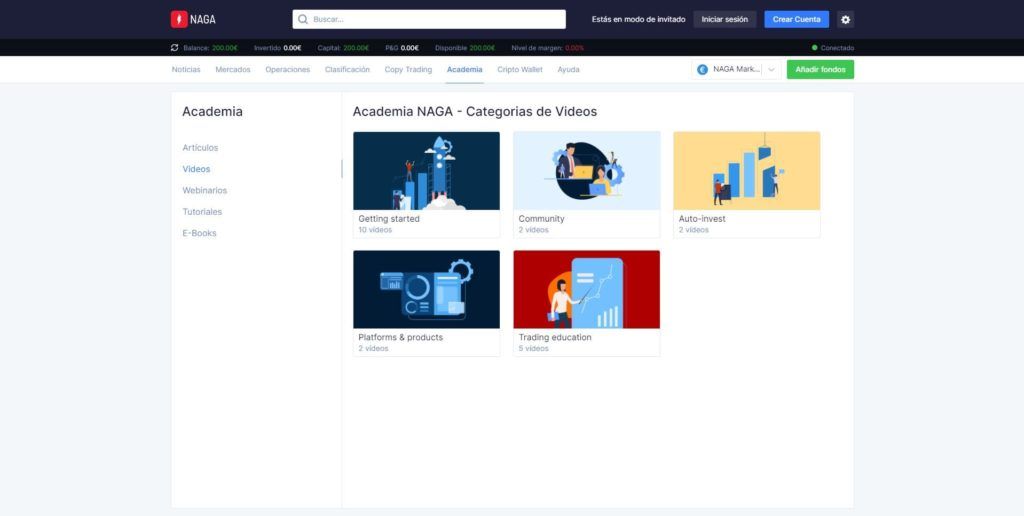Select Videos in Academia sidebar
1024x516 pixels.
point(197,169)
